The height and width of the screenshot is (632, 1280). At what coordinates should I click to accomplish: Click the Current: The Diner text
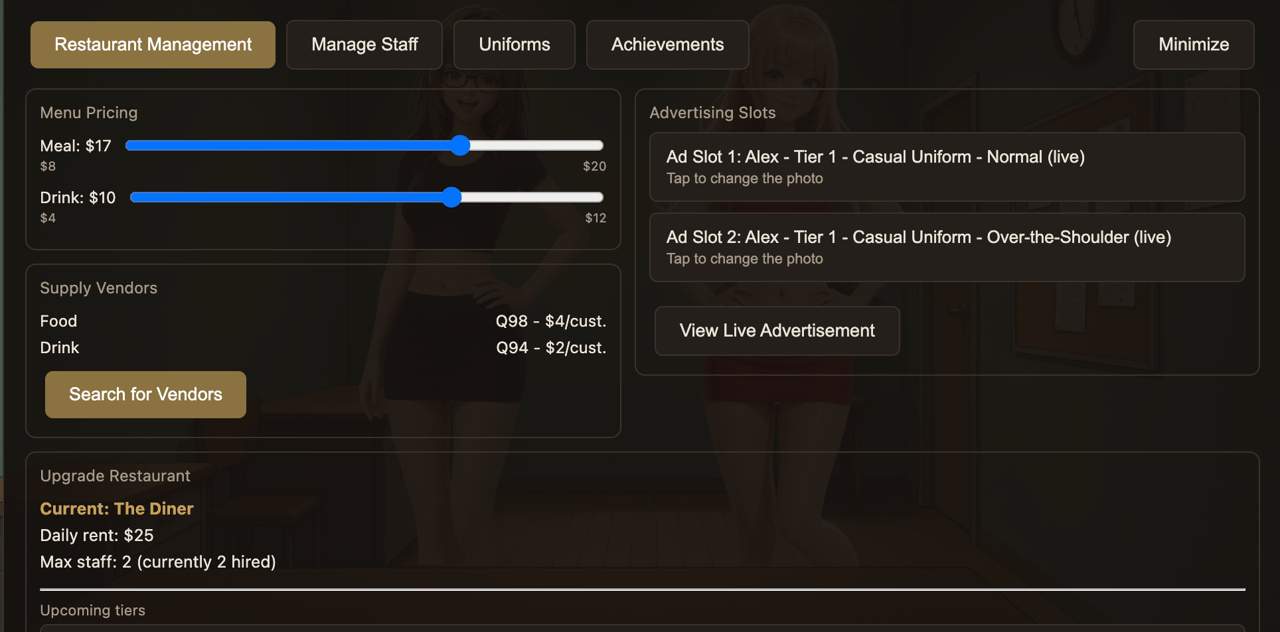117,509
